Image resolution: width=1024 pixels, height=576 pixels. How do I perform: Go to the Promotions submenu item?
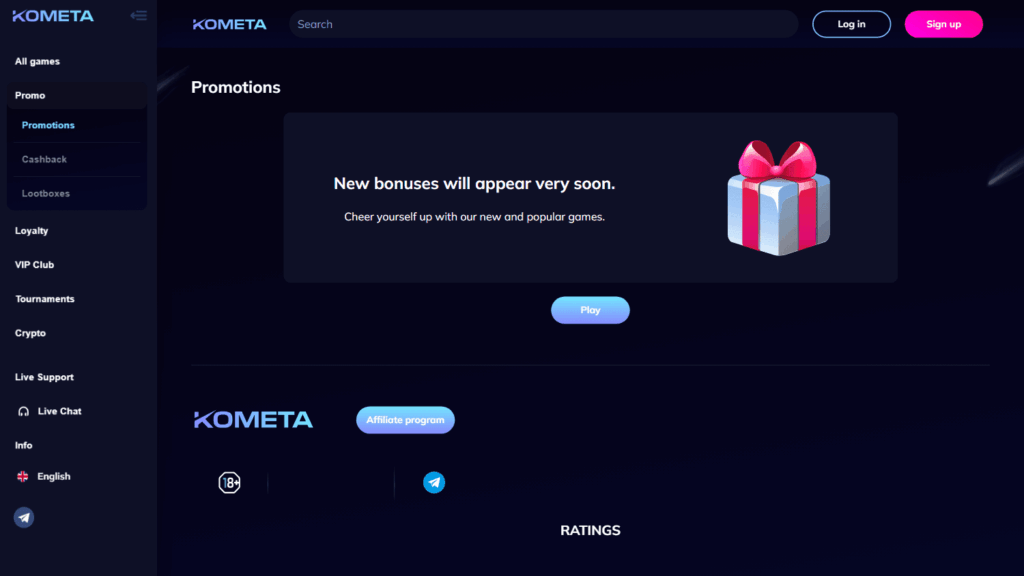(48, 125)
